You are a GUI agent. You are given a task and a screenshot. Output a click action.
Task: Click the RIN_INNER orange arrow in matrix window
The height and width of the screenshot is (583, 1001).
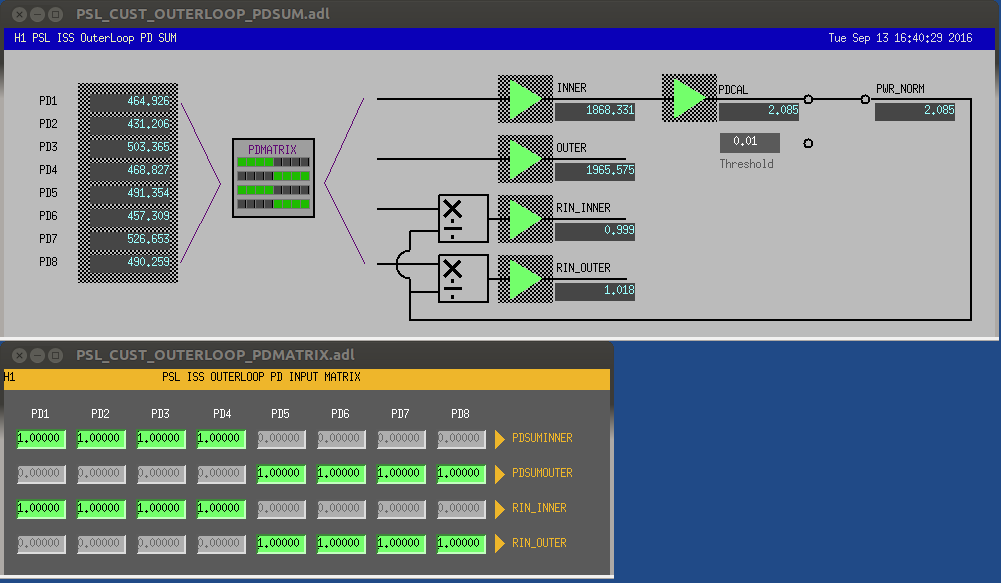(x=500, y=509)
